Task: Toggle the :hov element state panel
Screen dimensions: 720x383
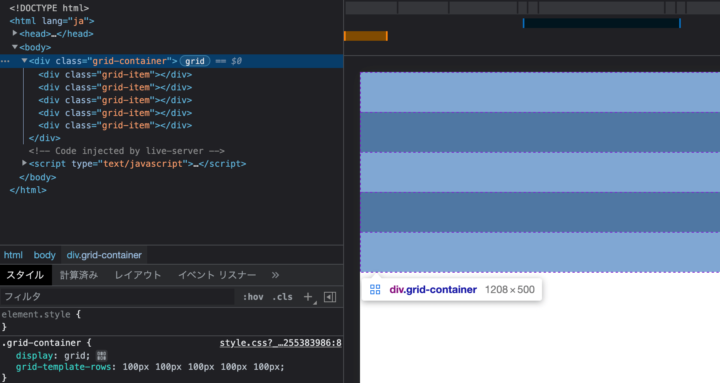Action: (253, 297)
